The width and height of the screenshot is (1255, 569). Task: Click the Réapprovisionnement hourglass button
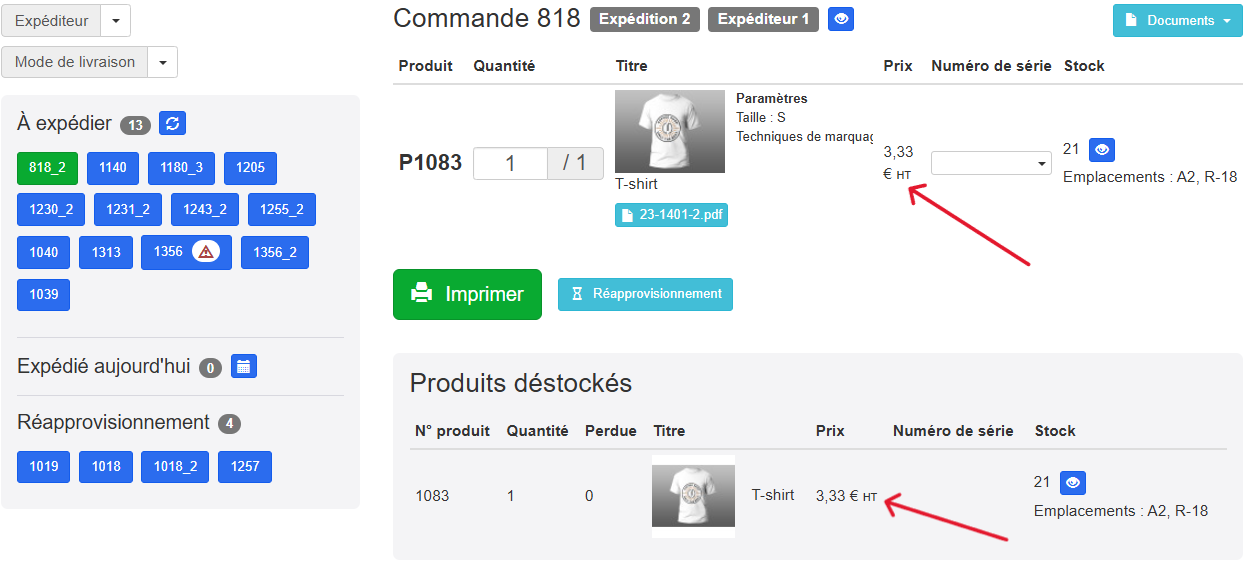coord(645,294)
